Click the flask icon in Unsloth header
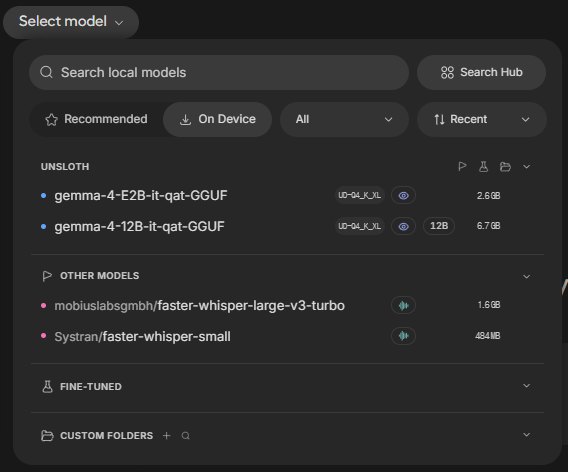The width and height of the screenshot is (568, 472). [x=484, y=167]
